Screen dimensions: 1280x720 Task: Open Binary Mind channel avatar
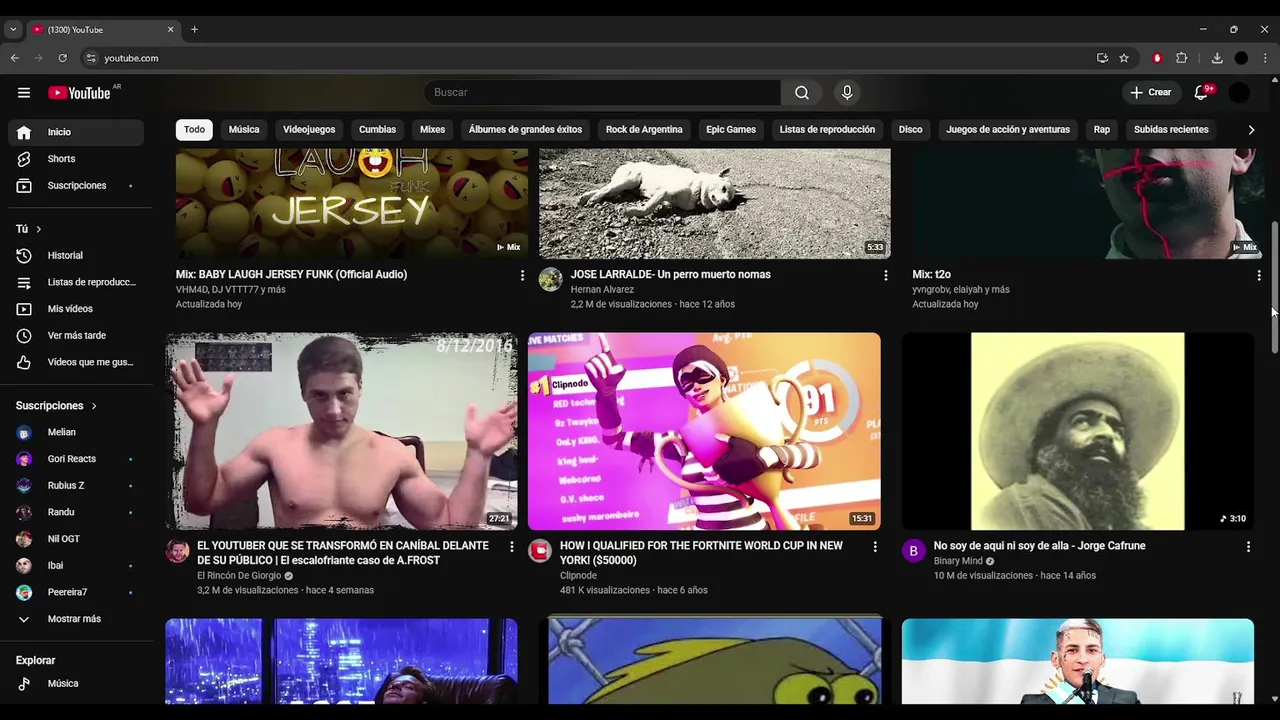[x=913, y=551]
